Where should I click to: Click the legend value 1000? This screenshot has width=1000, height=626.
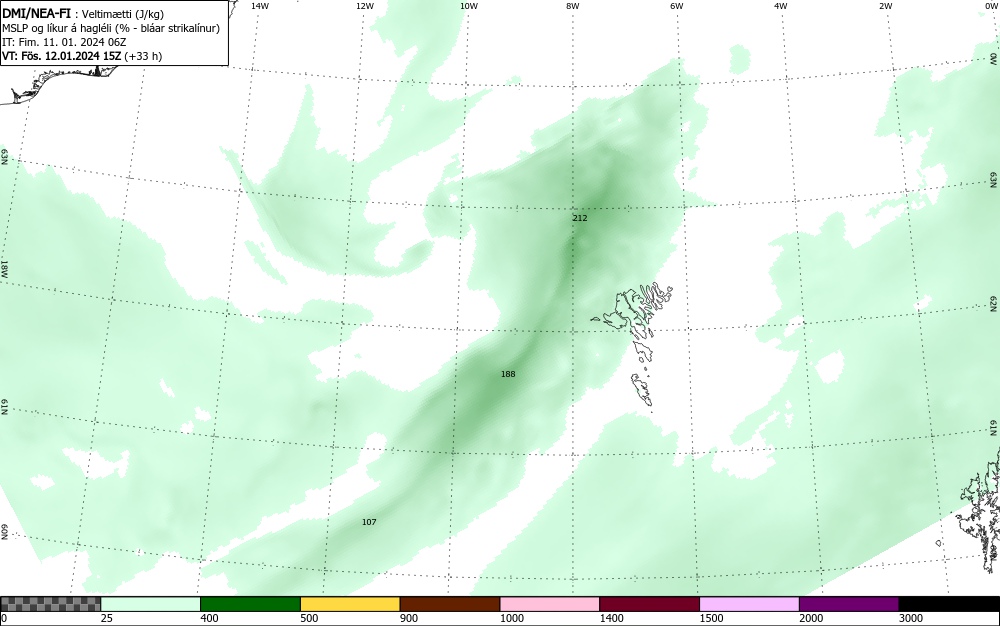(x=511, y=618)
